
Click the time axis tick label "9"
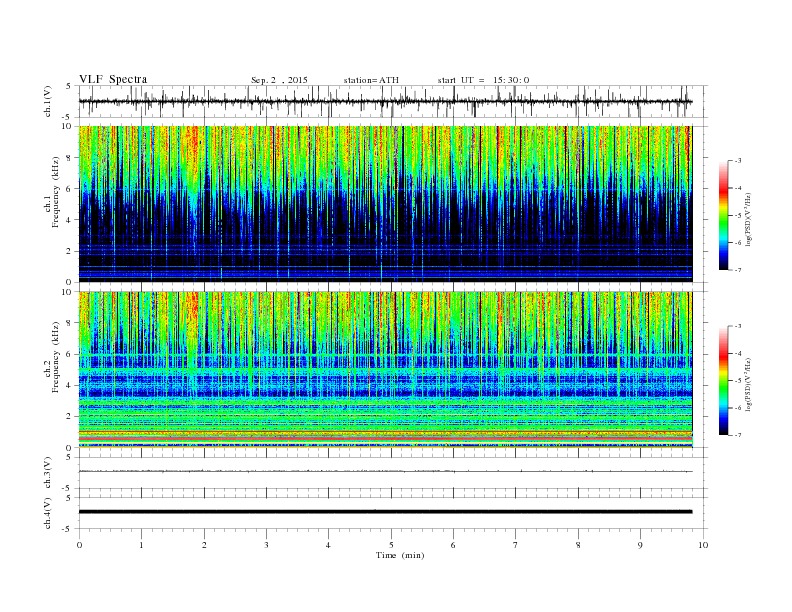click(x=640, y=545)
